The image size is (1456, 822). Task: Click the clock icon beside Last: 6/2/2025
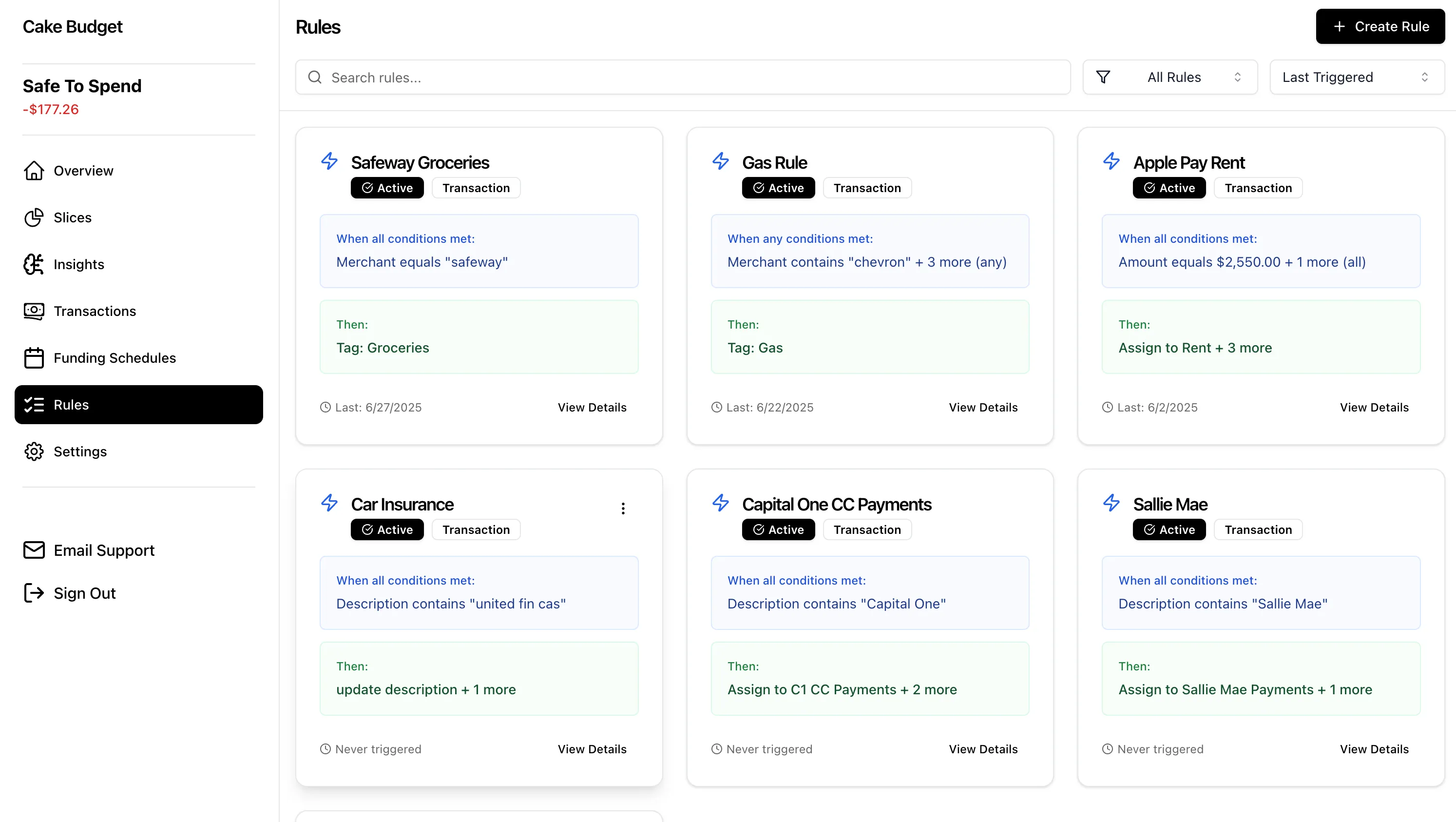pyautogui.click(x=1107, y=407)
